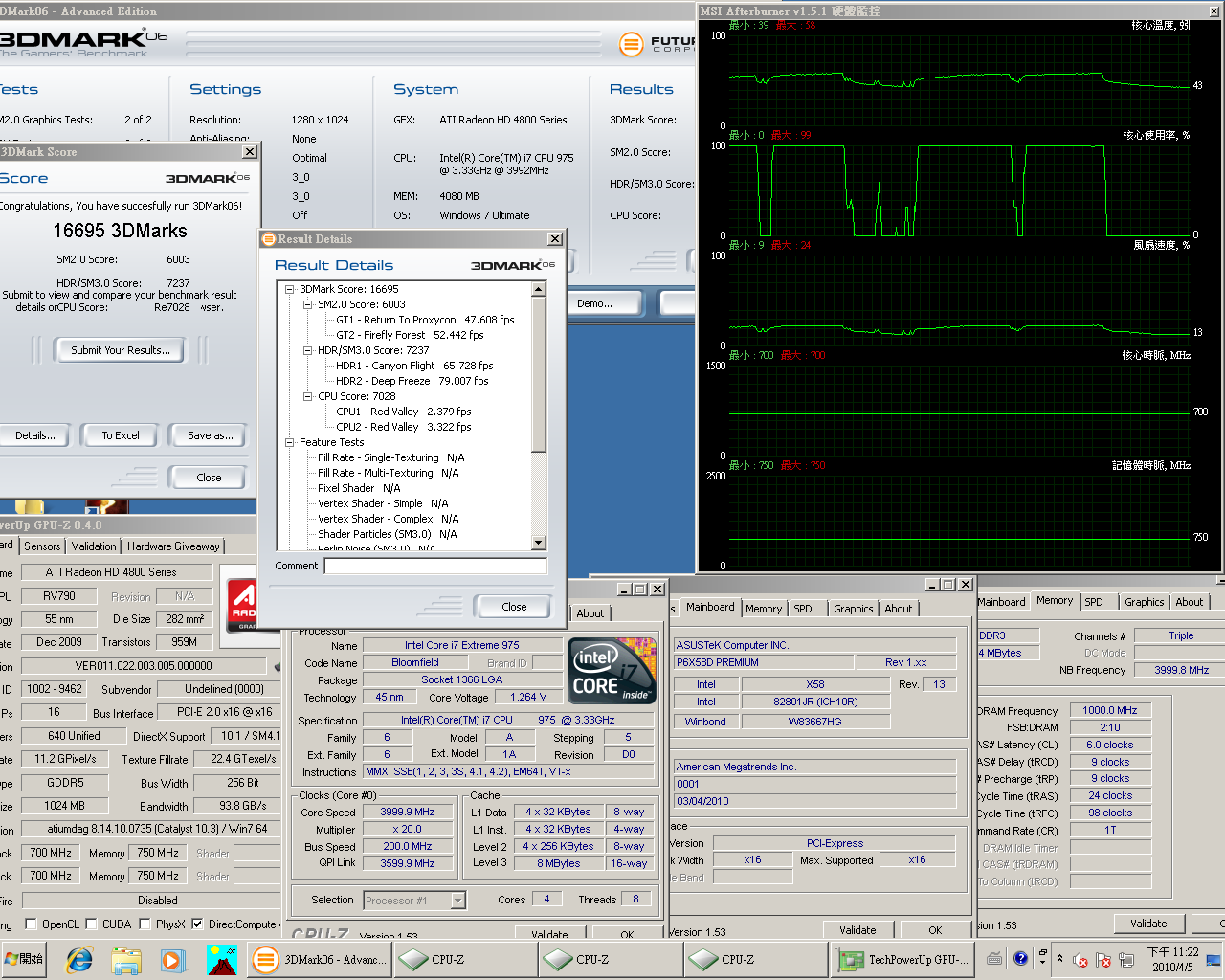Enable the CUDA checkbox in GPU-Z

point(91,924)
